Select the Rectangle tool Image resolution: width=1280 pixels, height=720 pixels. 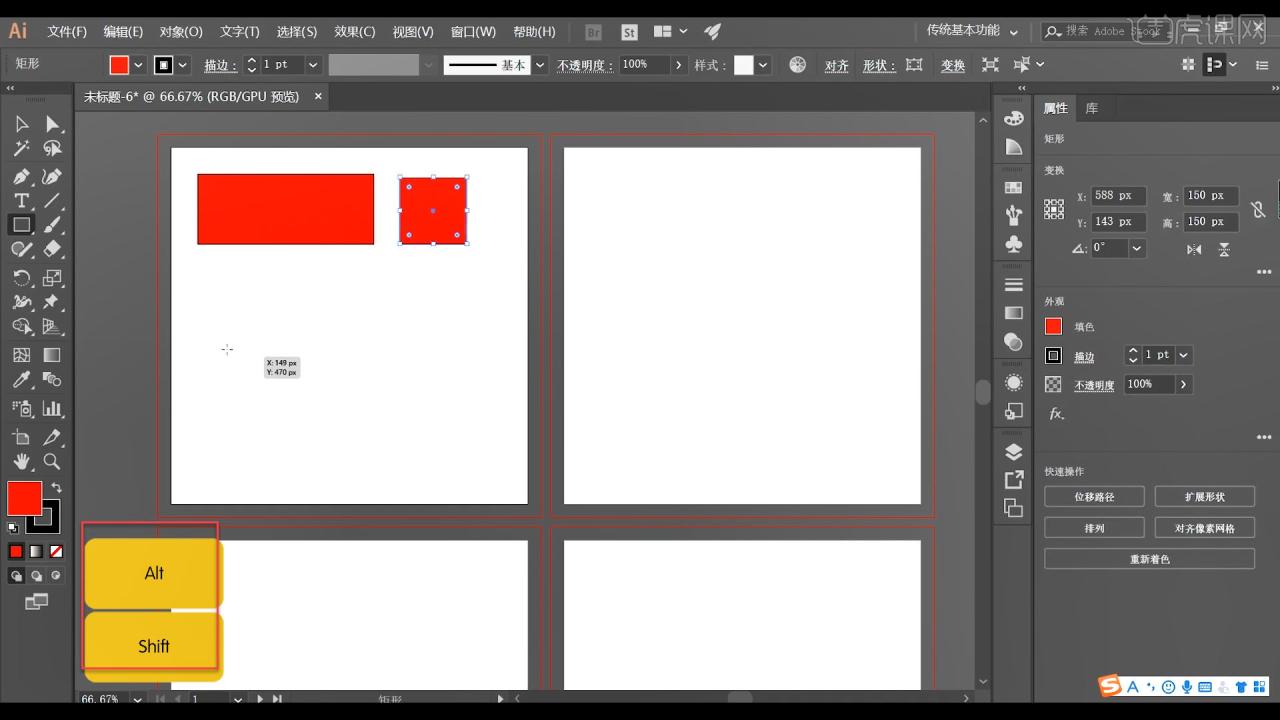[x=21, y=225]
